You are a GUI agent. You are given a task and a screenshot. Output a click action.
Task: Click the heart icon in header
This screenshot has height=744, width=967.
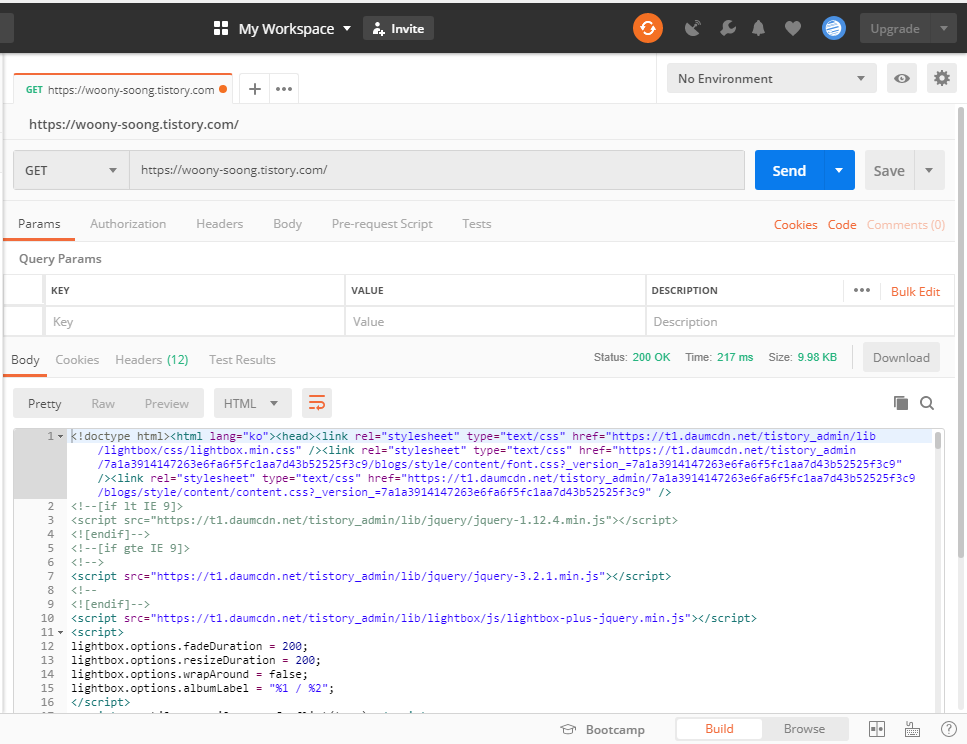792,28
